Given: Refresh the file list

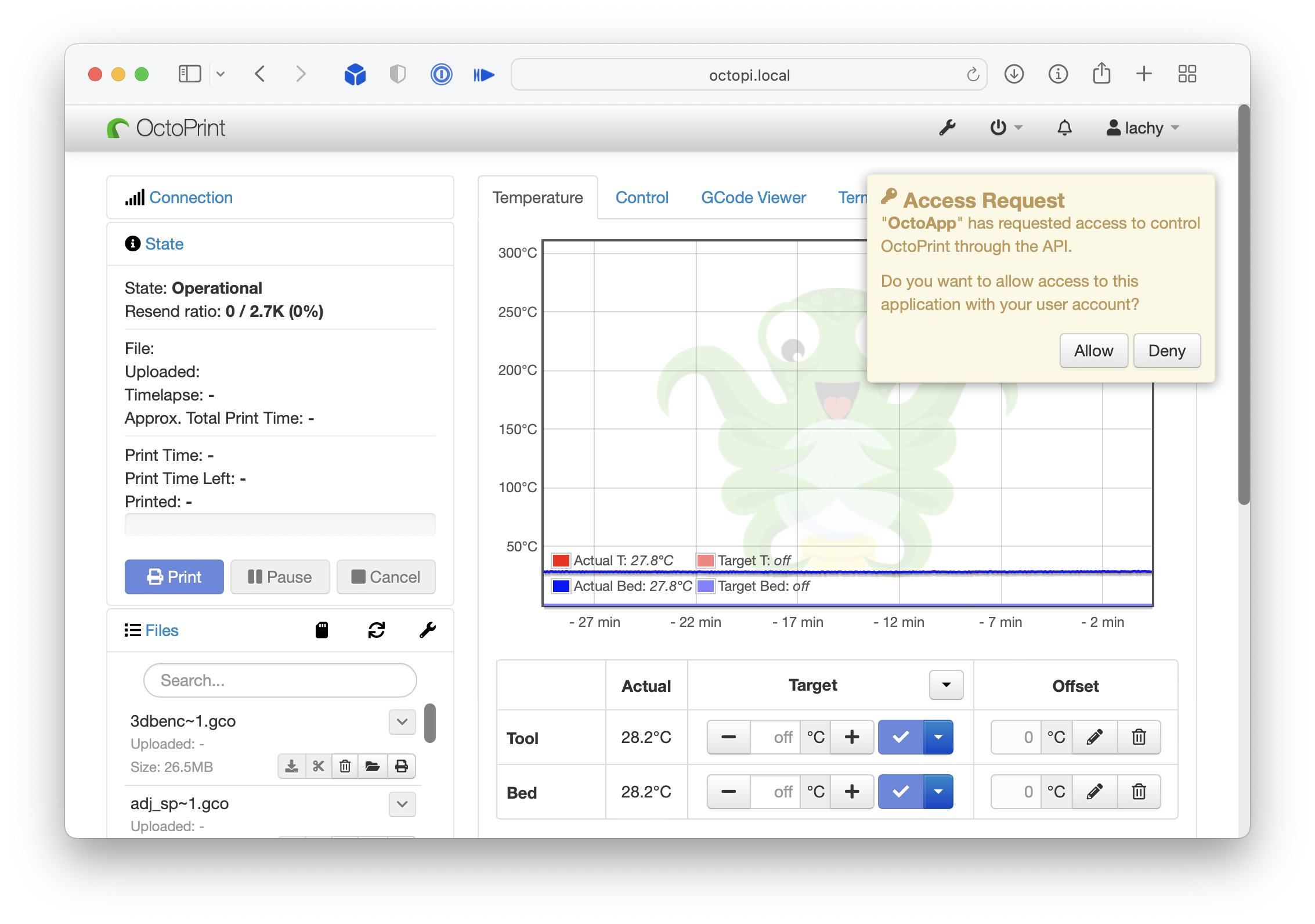Looking at the screenshot, I should pyautogui.click(x=376, y=630).
